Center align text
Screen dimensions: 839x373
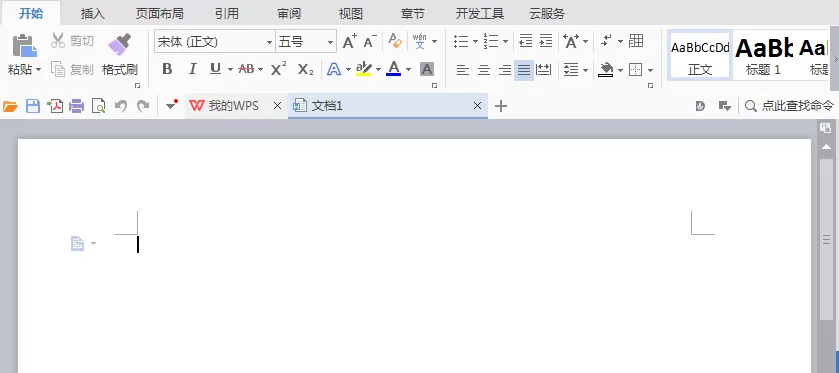point(484,70)
